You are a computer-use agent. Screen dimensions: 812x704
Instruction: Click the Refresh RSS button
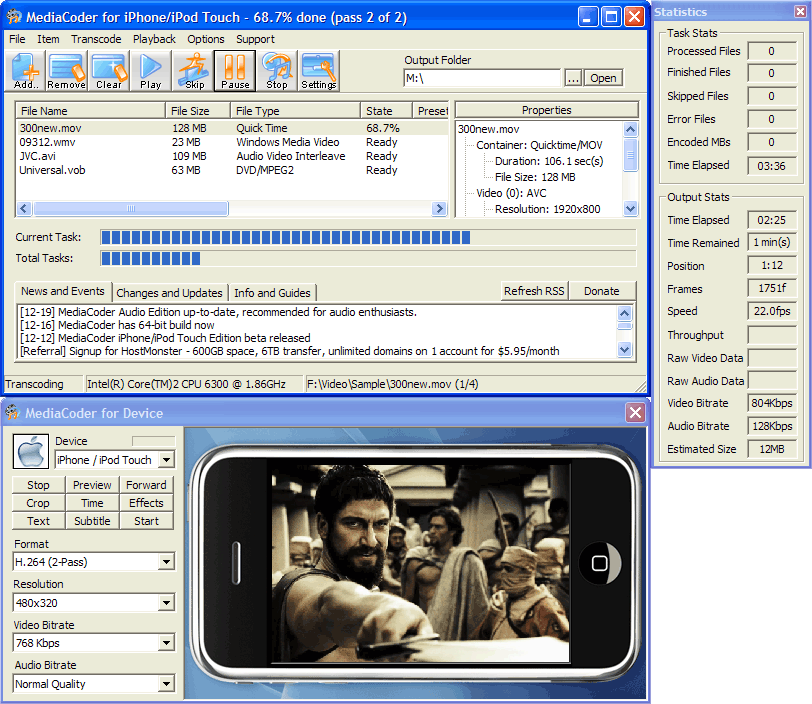pyautogui.click(x=534, y=291)
